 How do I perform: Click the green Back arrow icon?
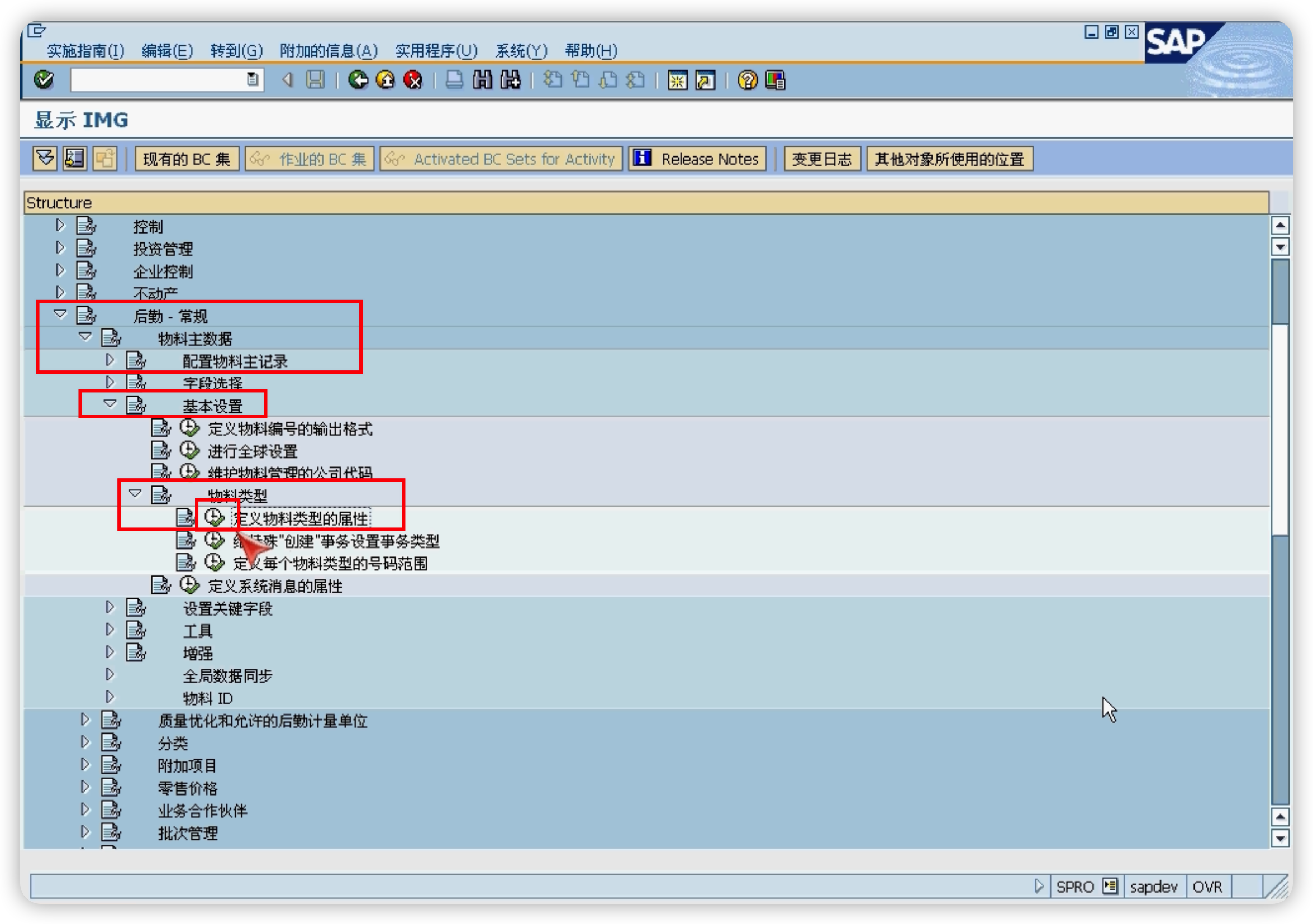pyautogui.click(x=359, y=79)
